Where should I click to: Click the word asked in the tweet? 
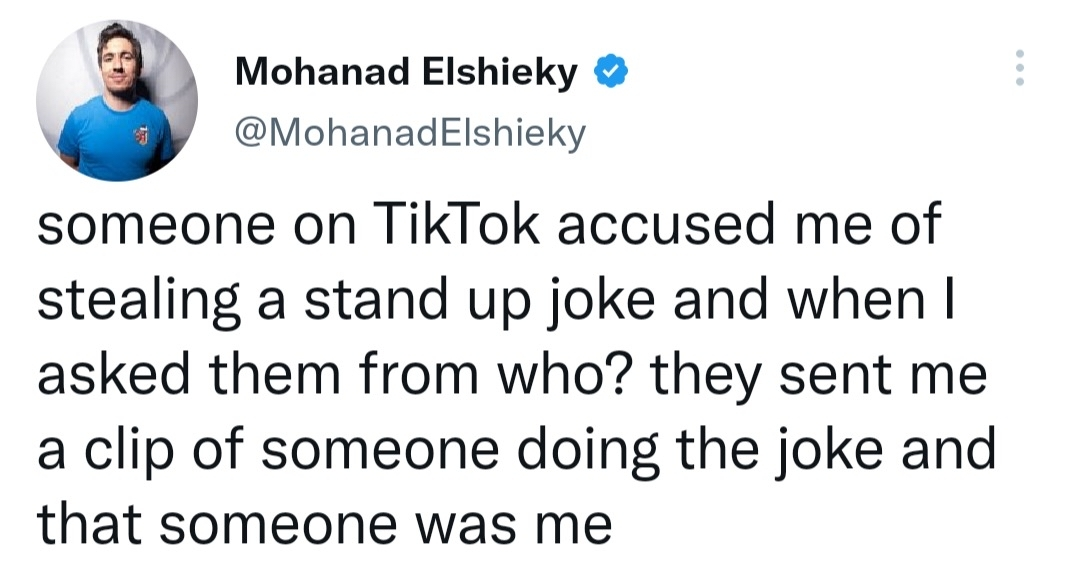[x=113, y=375]
